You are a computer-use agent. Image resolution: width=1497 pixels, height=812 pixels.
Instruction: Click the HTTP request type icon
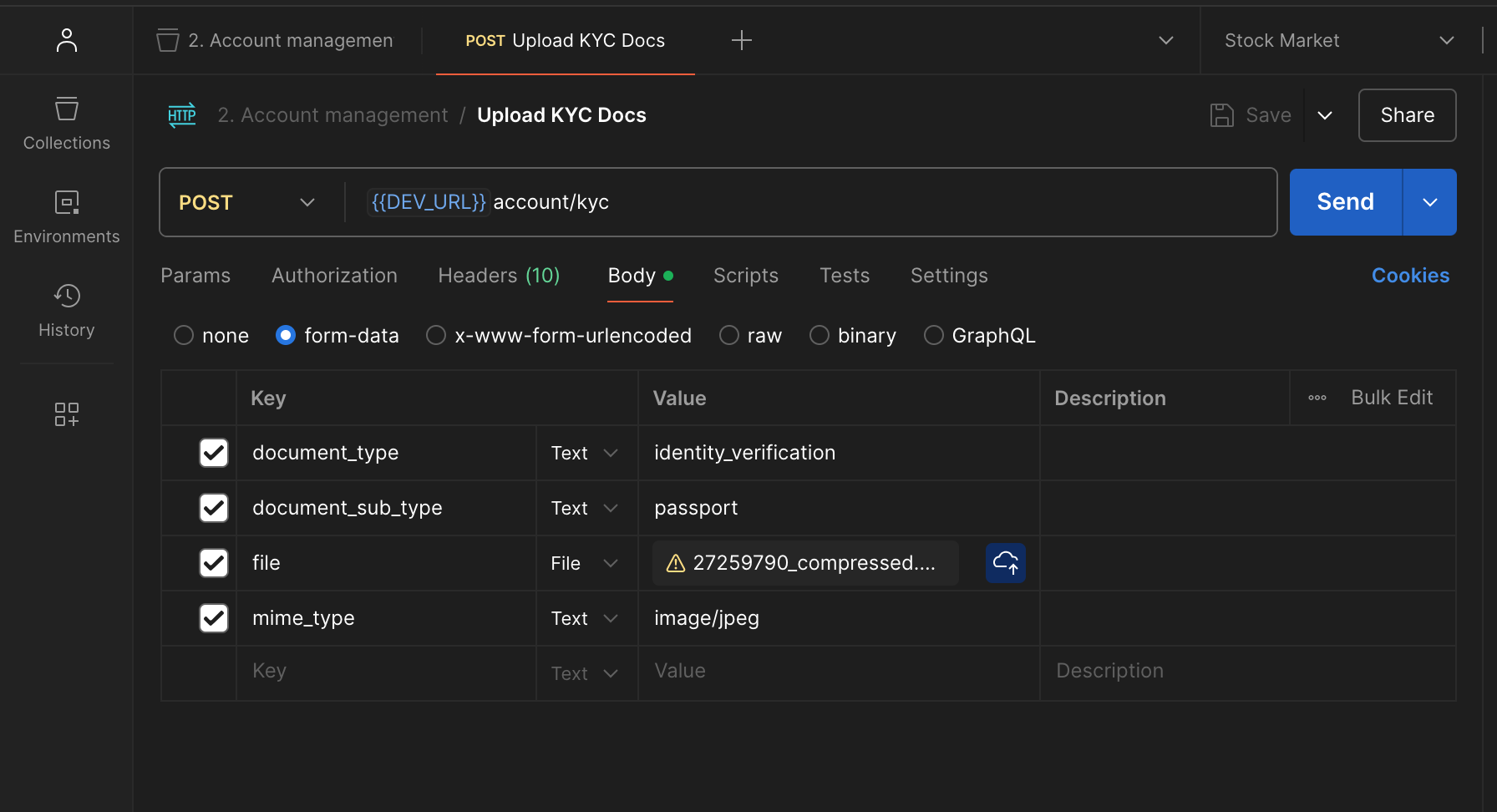click(181, 115)
